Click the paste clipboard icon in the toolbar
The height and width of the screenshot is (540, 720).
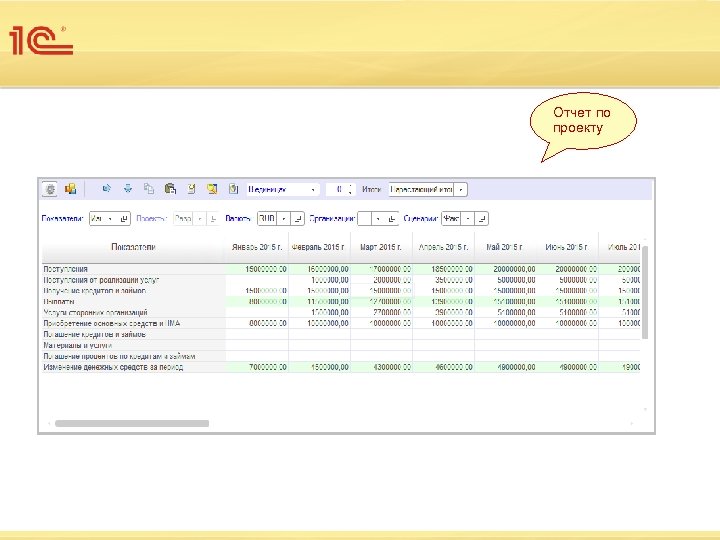pos(170,188)
